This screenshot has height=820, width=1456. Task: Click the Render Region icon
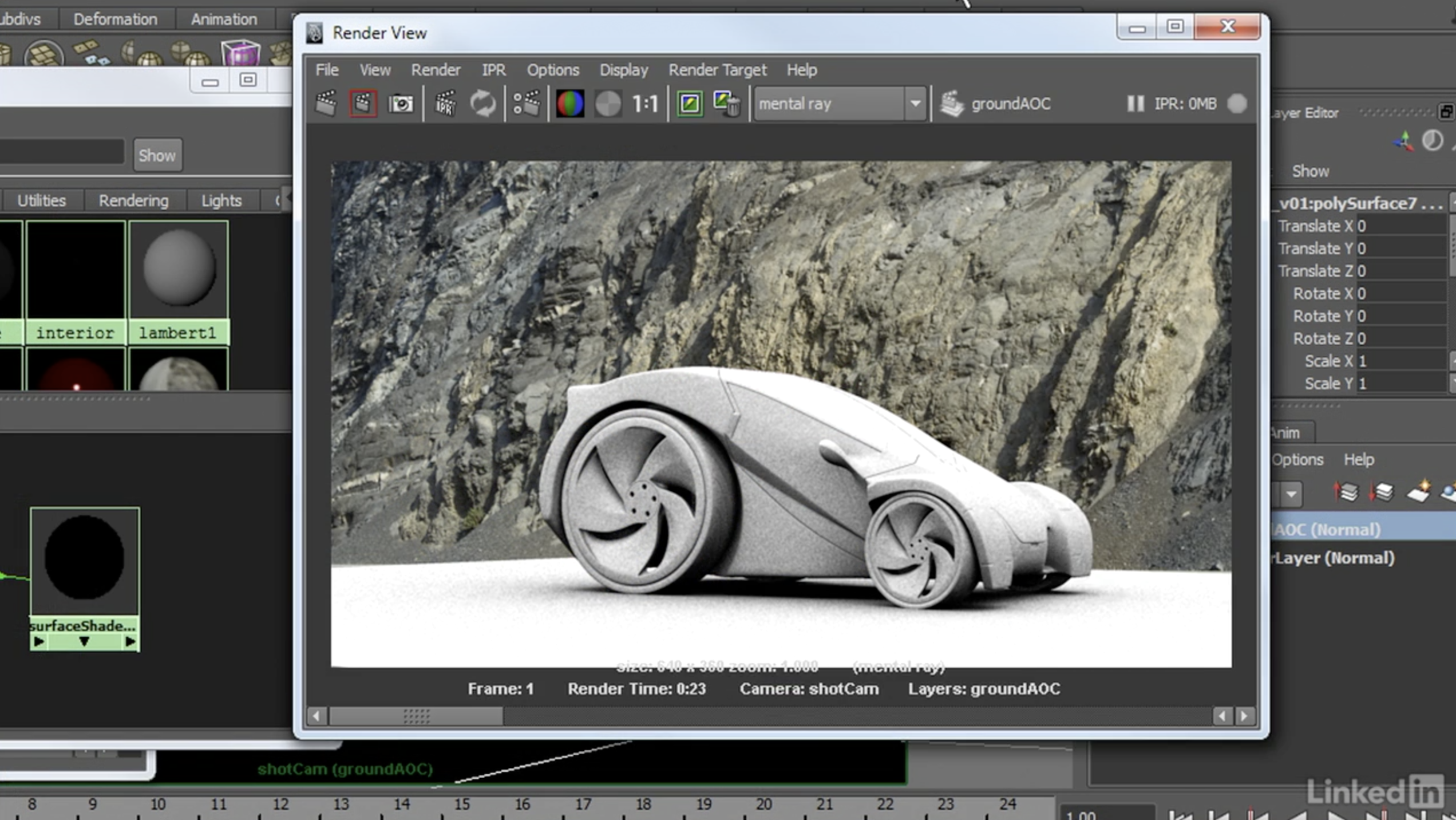[363, 104]
